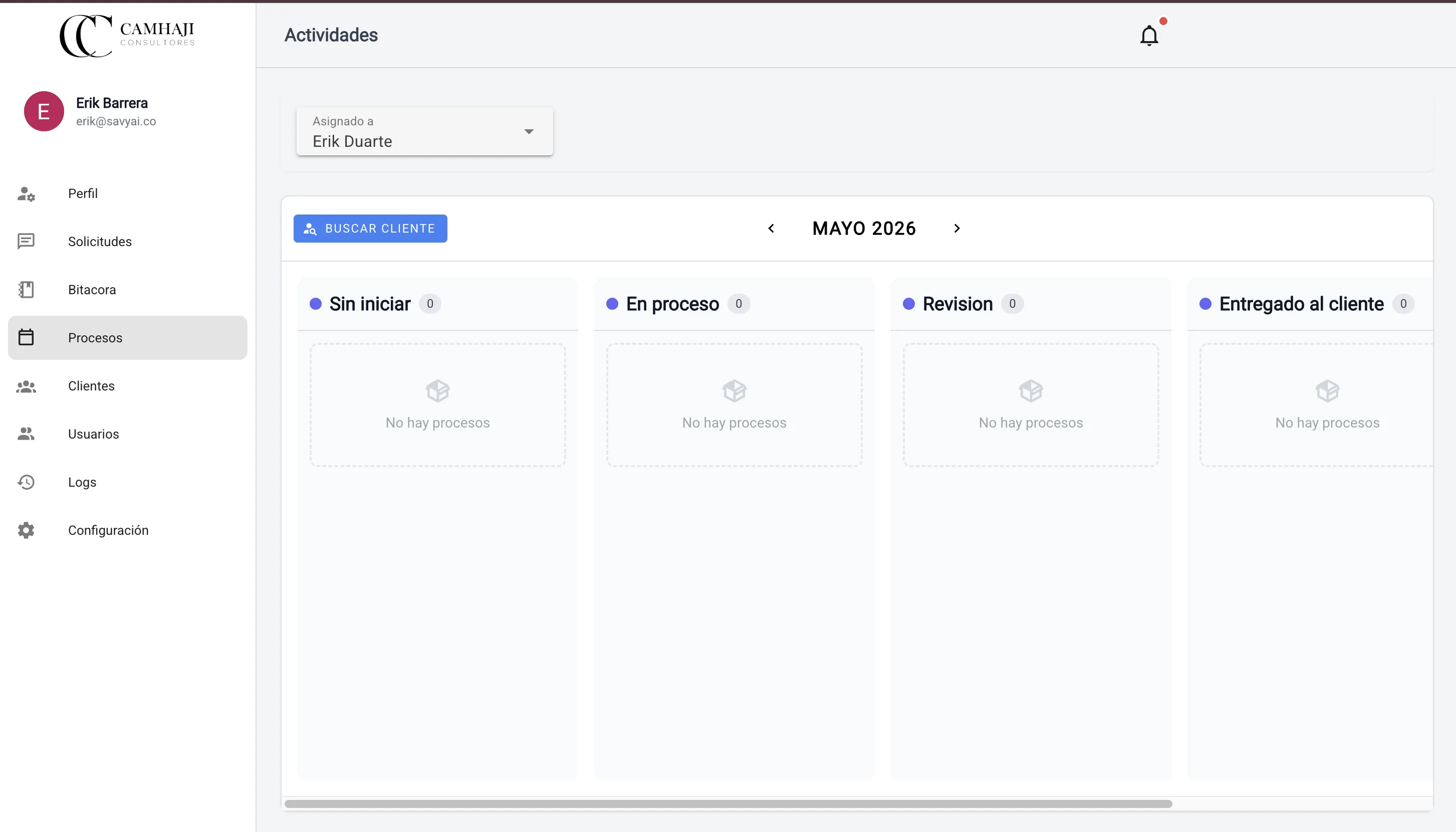Click 'No hay procesos' in Sin iniciar column
The image size is (1456, 832).
tap(437, 423)
